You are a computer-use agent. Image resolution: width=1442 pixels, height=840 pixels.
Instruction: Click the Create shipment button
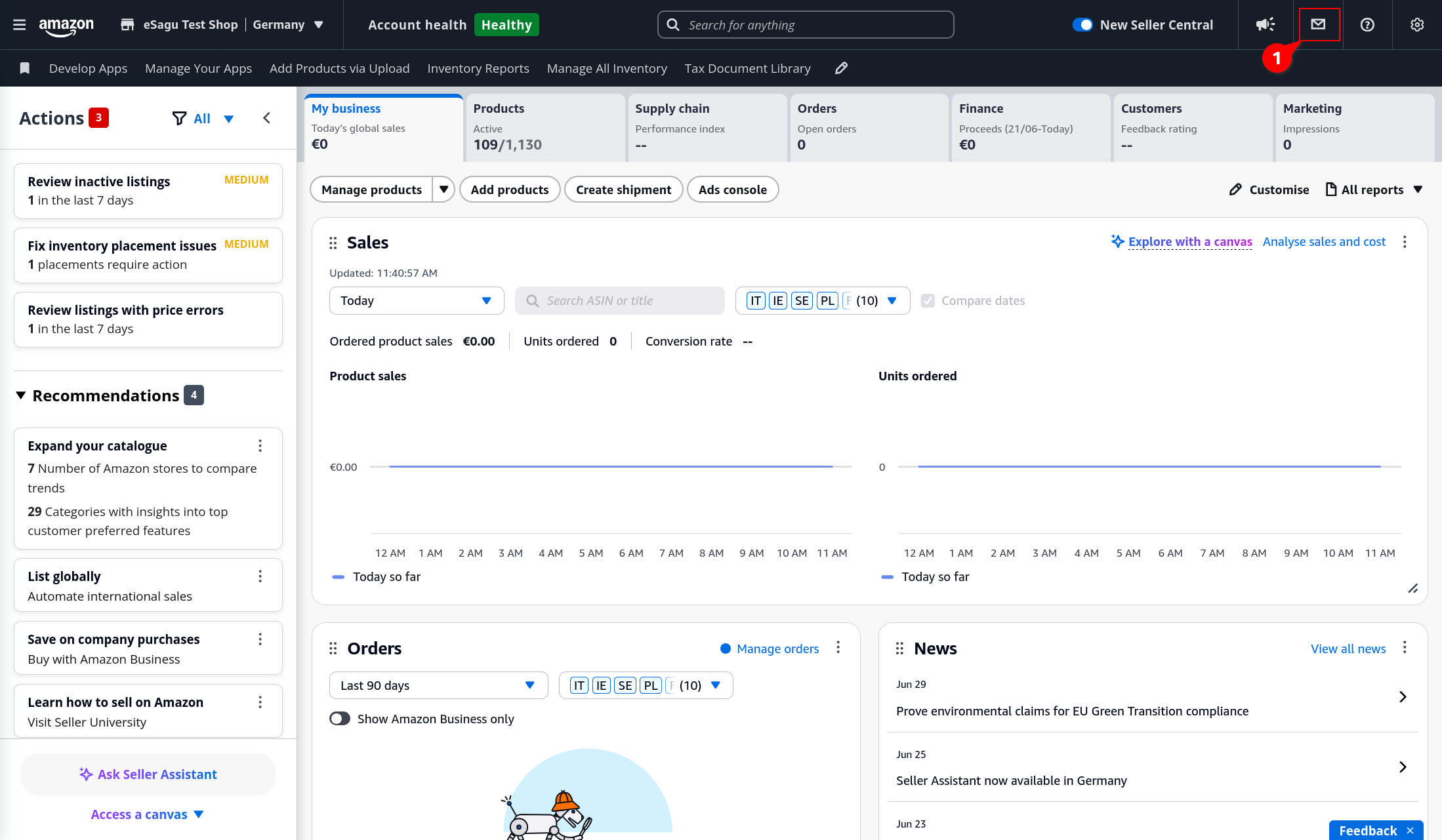624,190
